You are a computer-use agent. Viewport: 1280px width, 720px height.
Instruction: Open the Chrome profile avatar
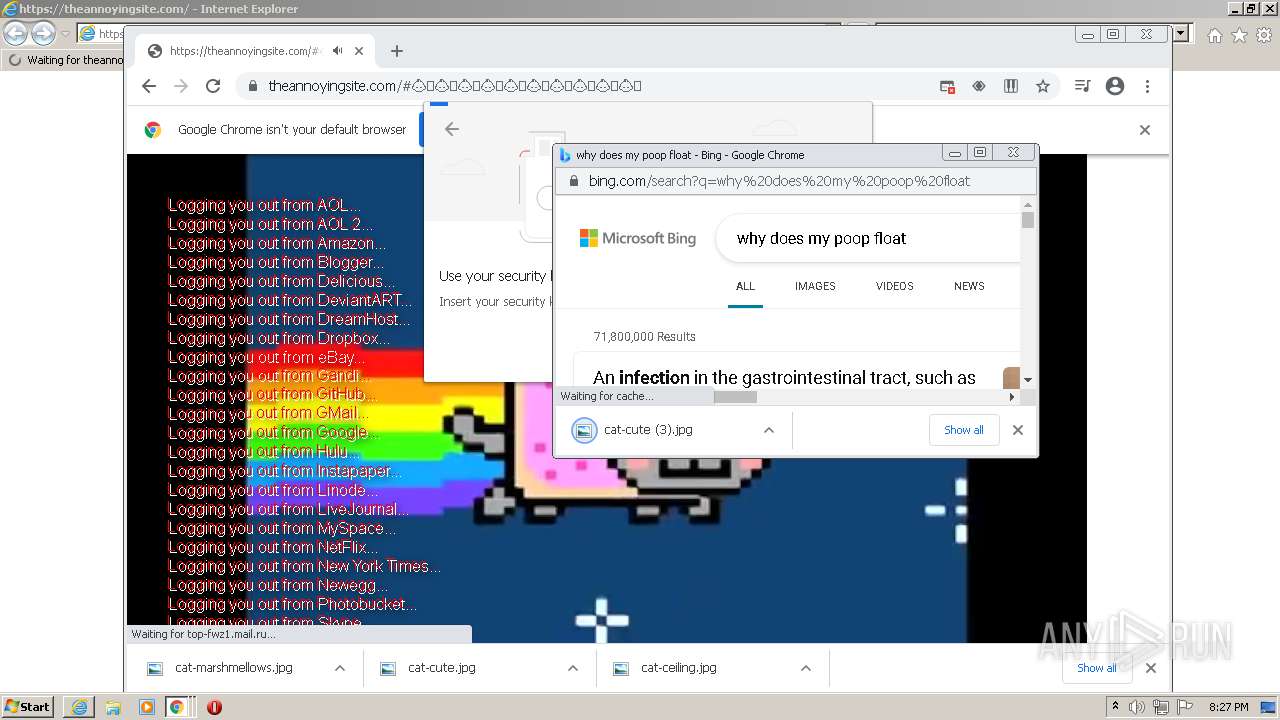1115,86
